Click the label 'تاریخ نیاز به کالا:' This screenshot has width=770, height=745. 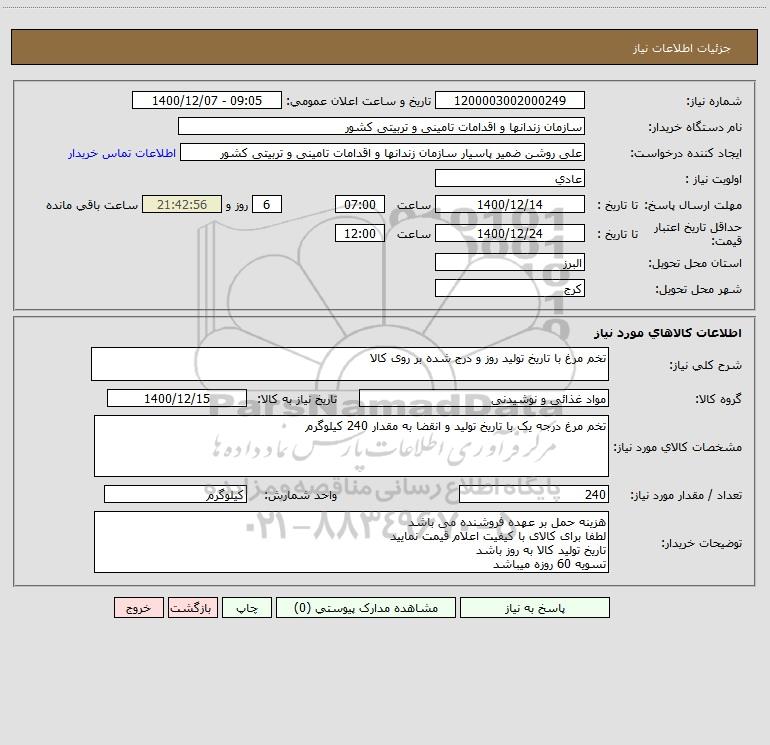[298, 399]
